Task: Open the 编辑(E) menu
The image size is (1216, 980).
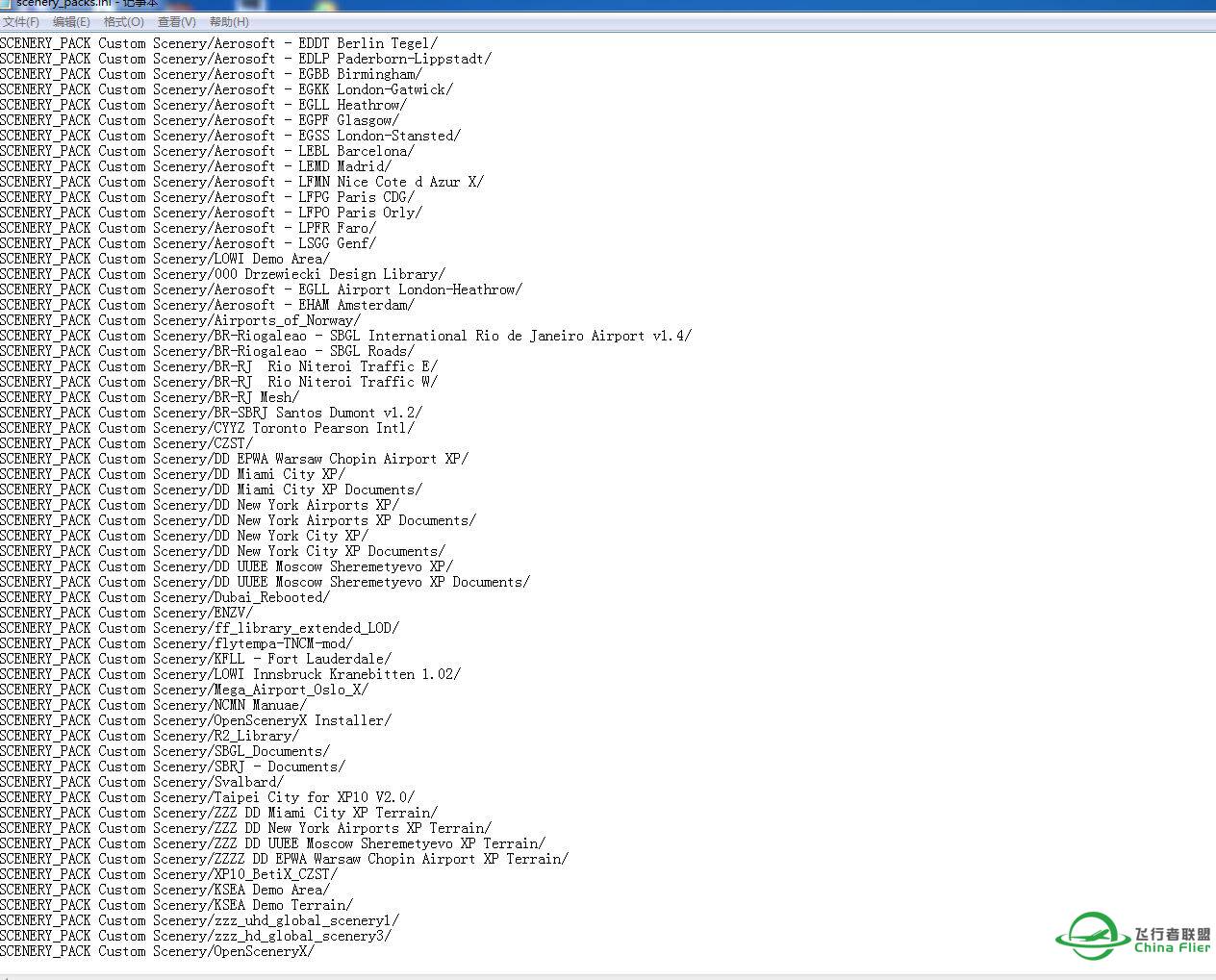Action: tap(71, 21)
